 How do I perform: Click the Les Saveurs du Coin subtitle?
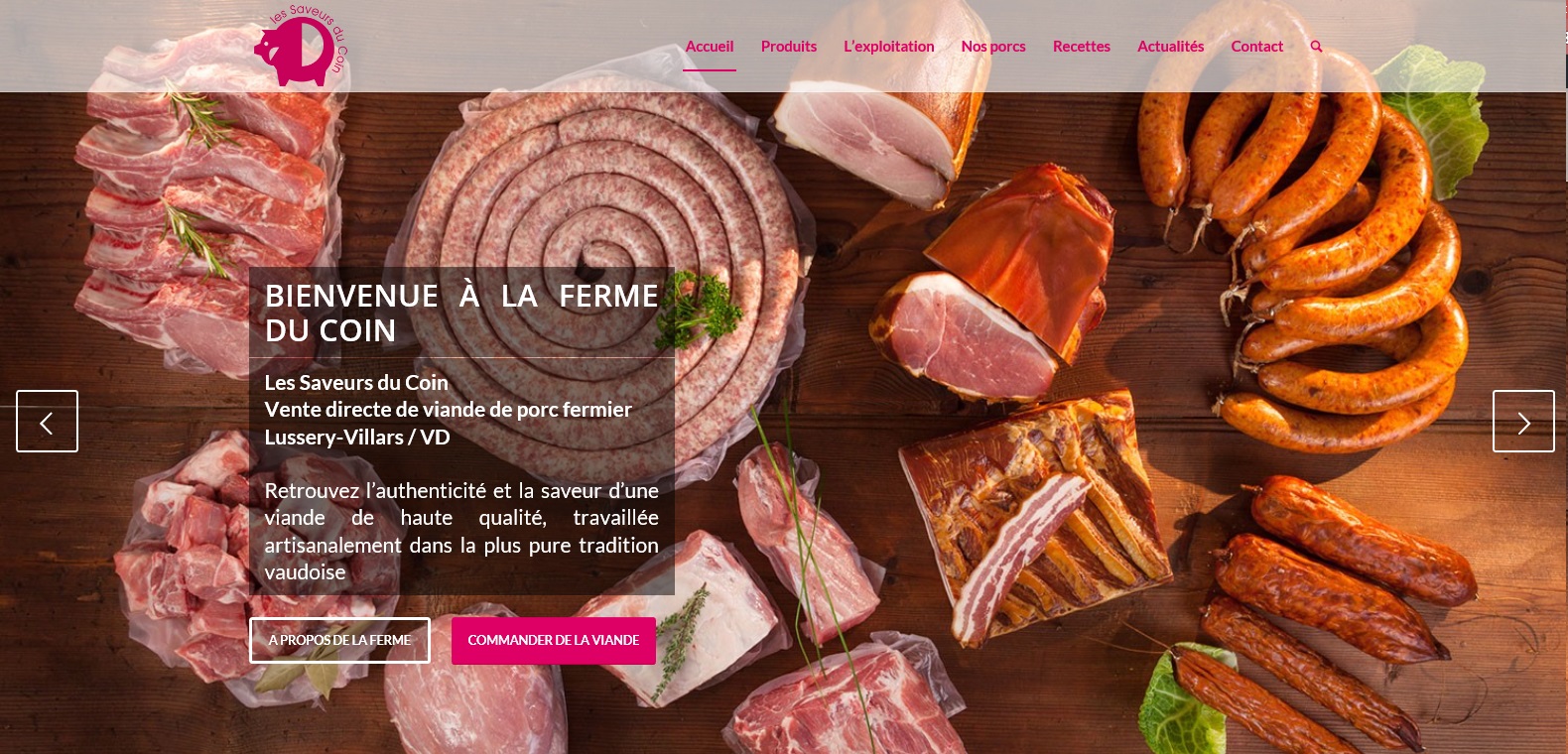point(356,382)
